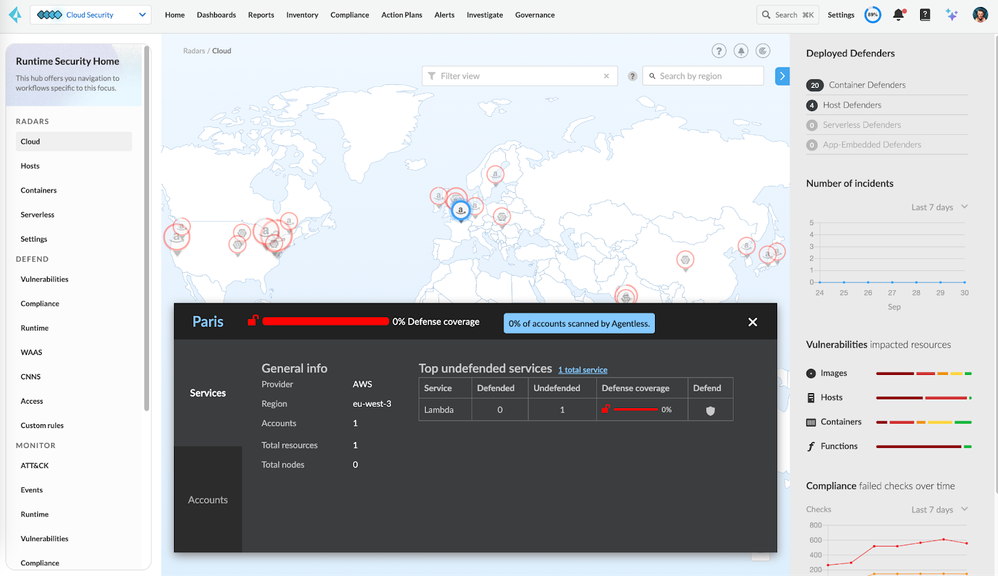998x576 pixels.
Task: Click the Defend shield icon for Lambda
Action: pos(710,410)
